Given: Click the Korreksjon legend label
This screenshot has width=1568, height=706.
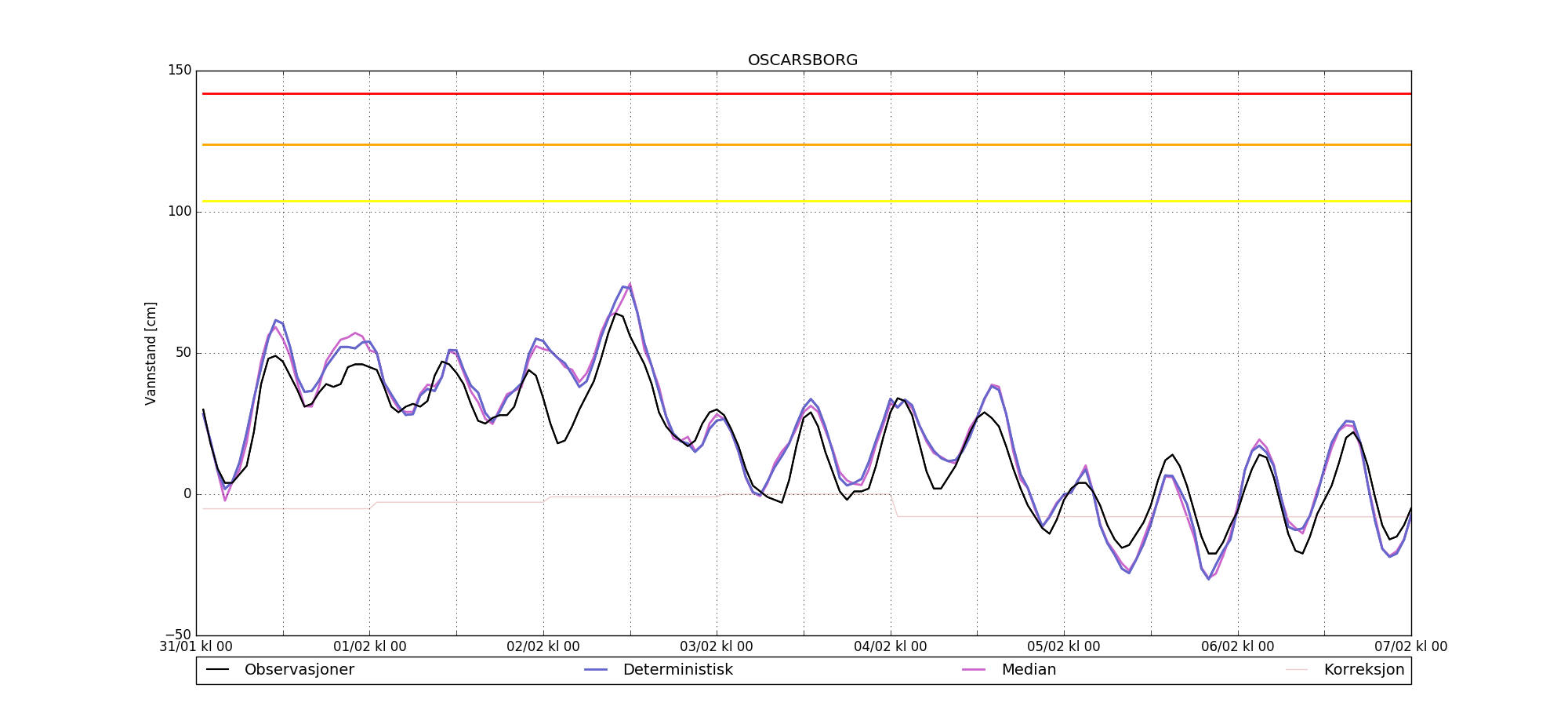Looking at the screenshot, I should [x=1363, y=670].
